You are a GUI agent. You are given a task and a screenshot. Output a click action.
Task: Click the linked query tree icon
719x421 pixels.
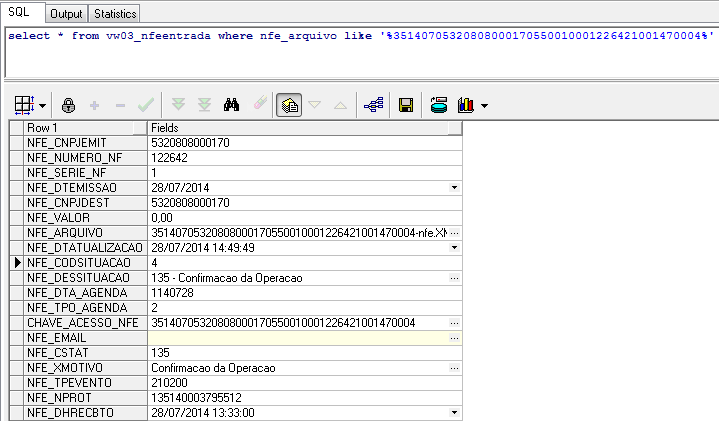click(374, 105)
